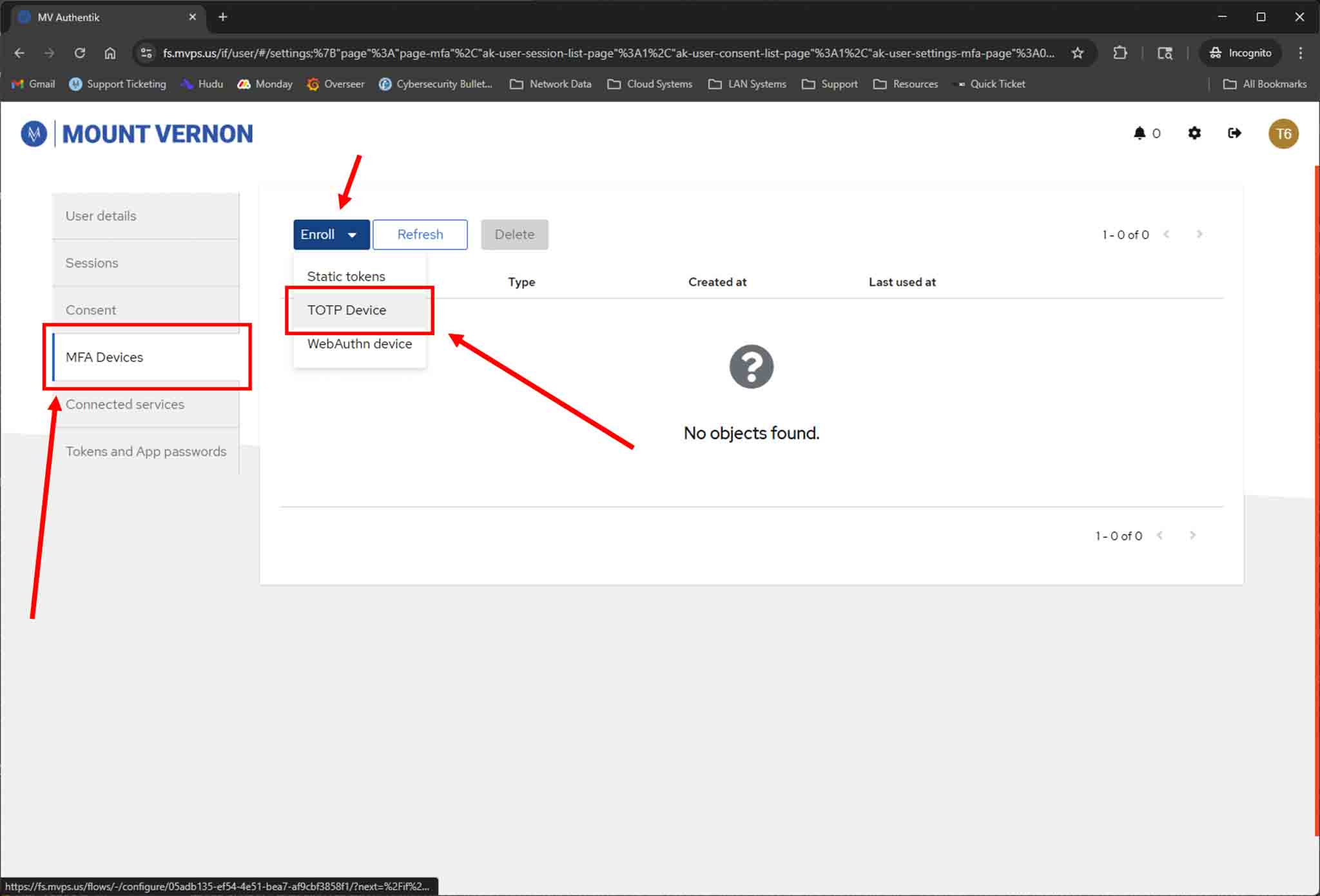The height and width of the screenshot is (896, 1320).
Task: Open the browser extensions puzzle icon
Action: pyautogui.click(x=1120, y=53)
